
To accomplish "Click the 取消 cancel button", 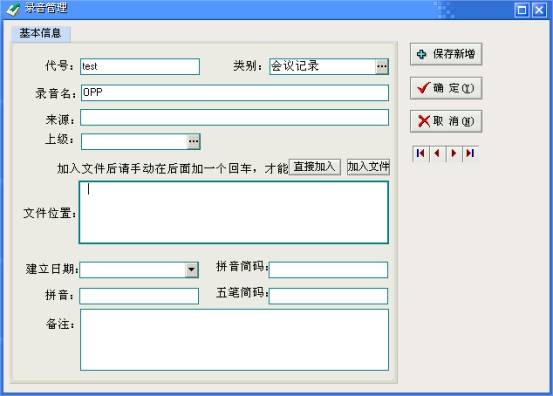I will pos(446,121).
